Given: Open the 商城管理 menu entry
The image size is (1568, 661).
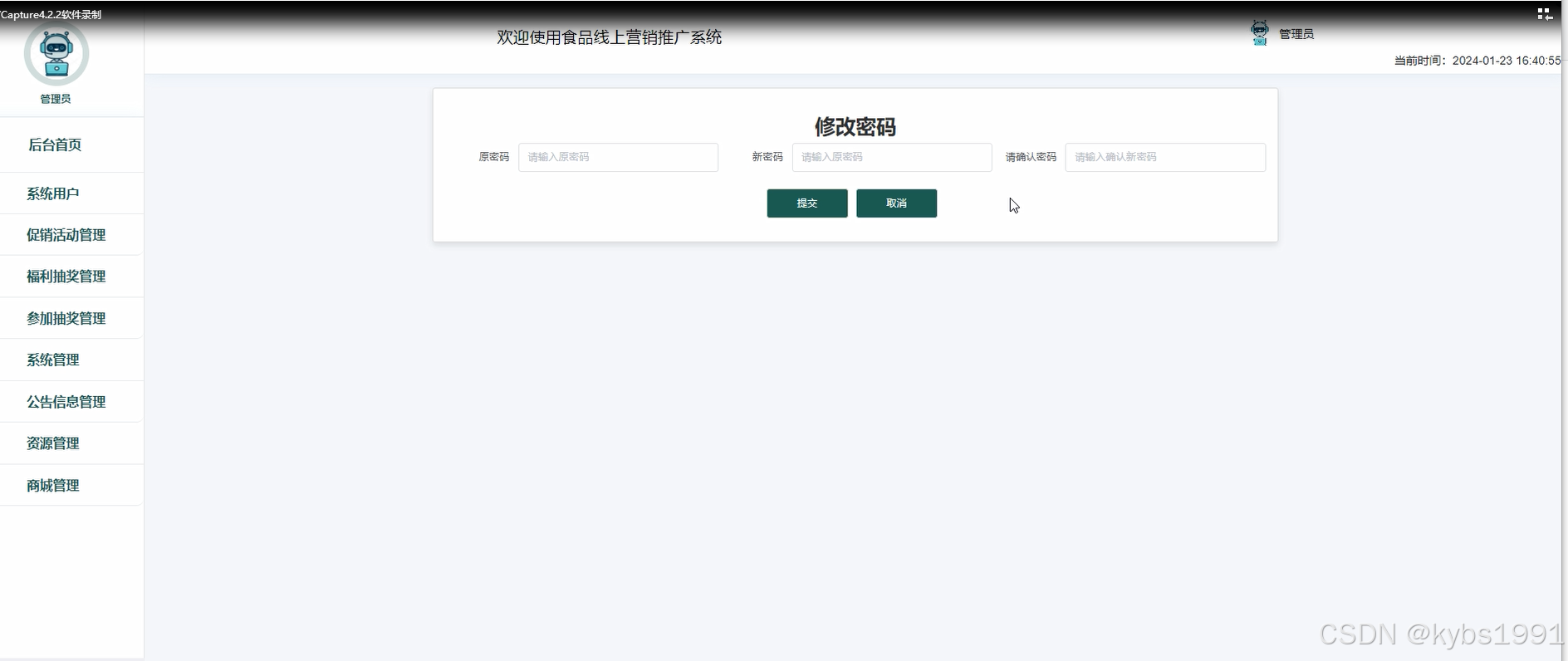Looking at the screenshot, I should [53, 485].
